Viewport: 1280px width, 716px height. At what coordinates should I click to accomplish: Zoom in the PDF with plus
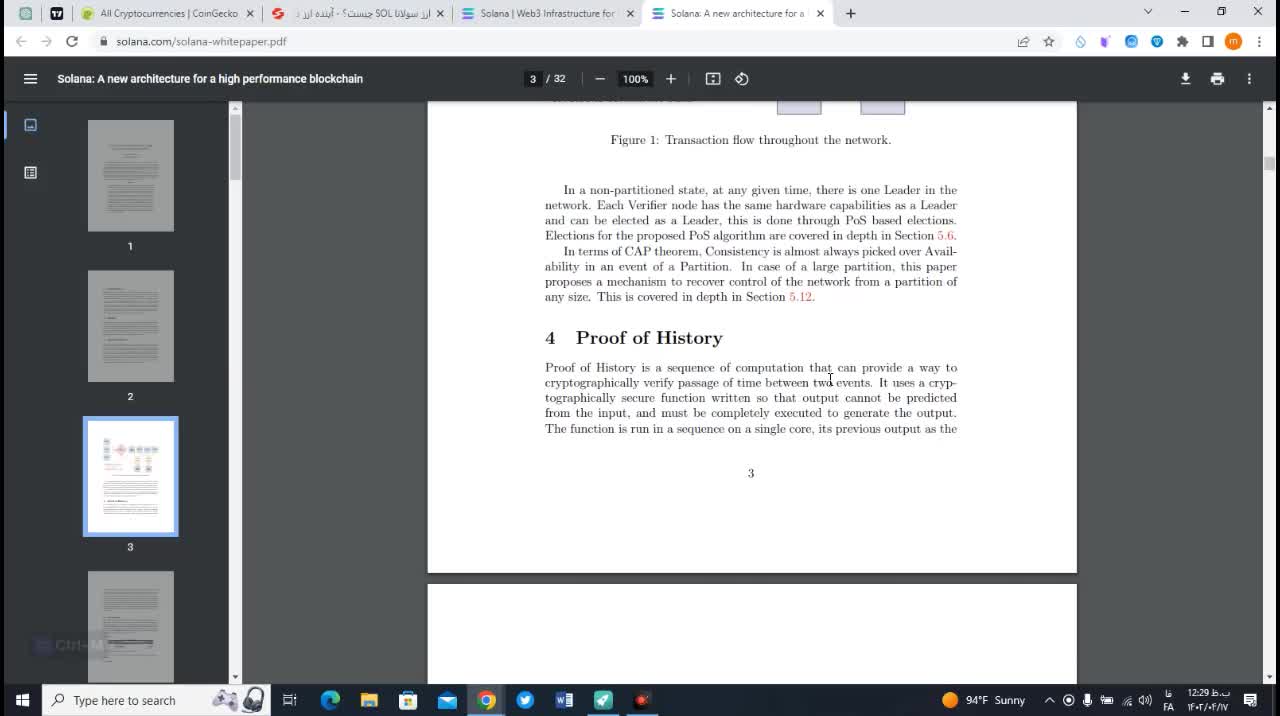click(x=671, y=79)
